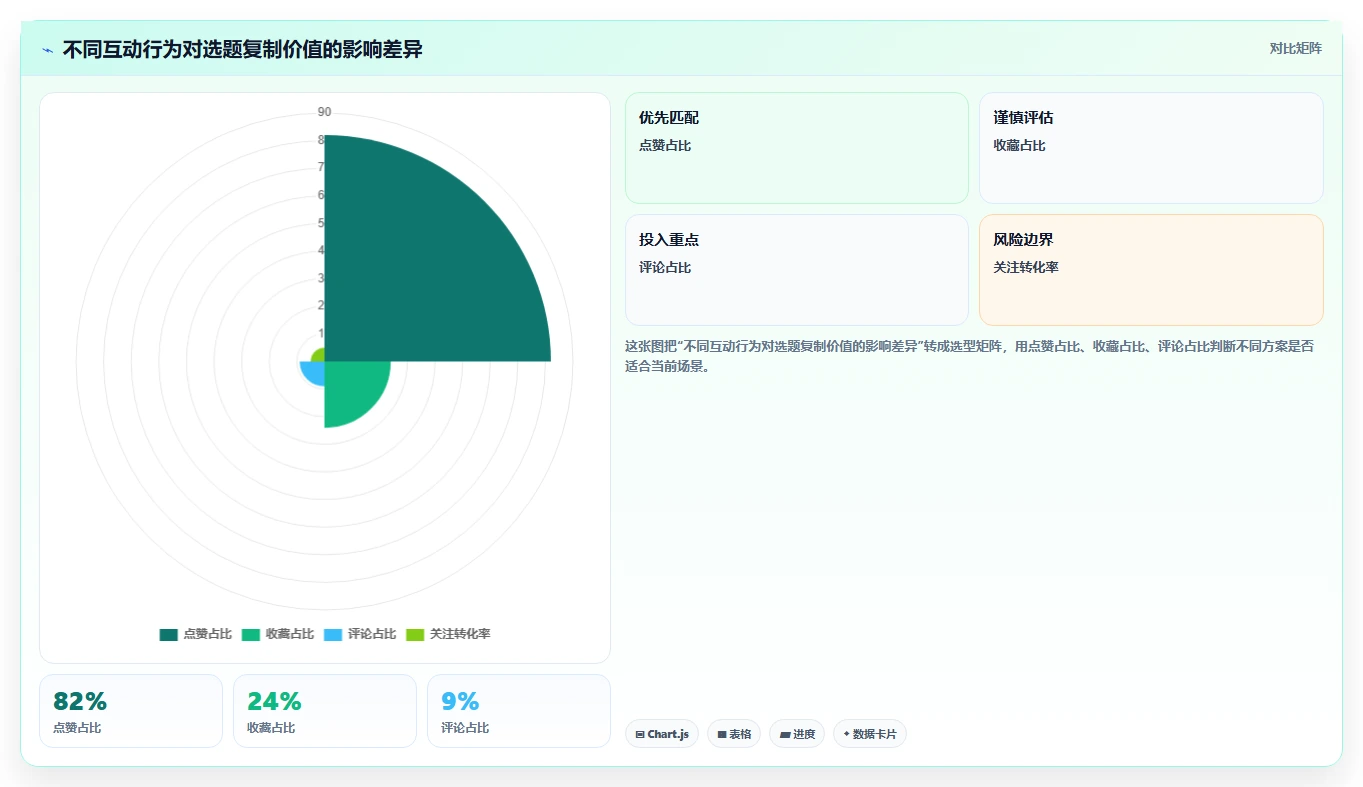This screenshot has width=1363, height=787.
Task: Open the 投入重点 matrix card
Action: [797, 270]
